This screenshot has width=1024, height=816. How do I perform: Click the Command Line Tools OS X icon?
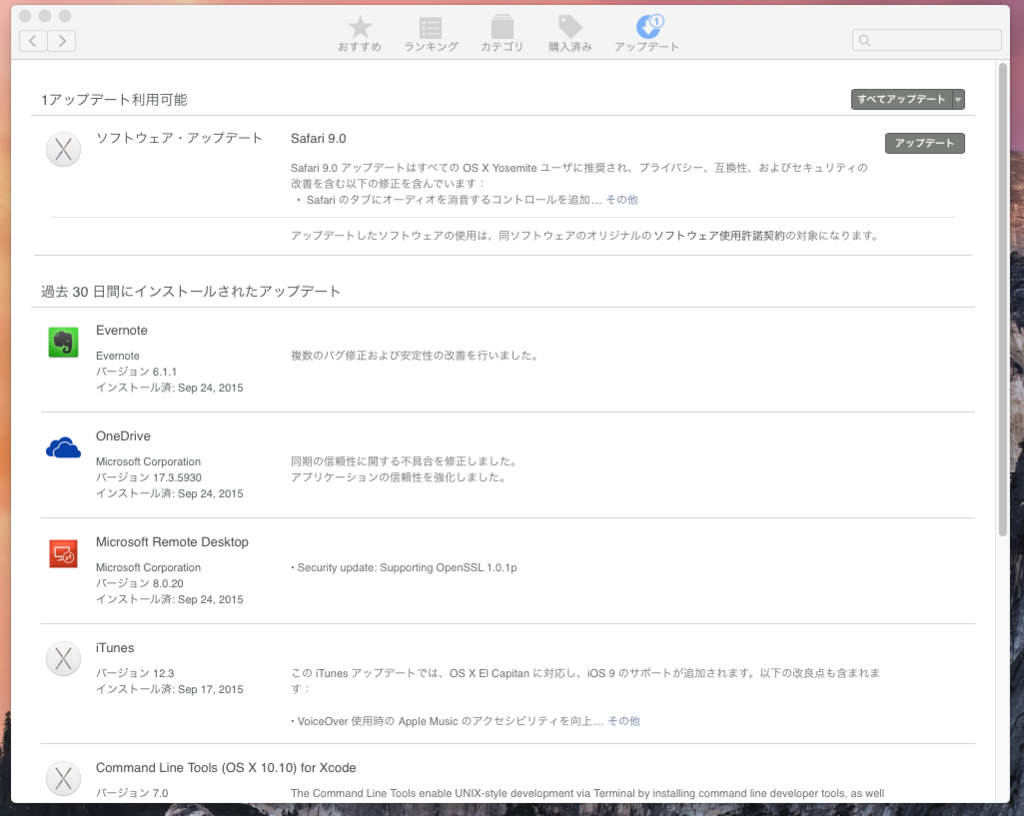click(63, 778)
